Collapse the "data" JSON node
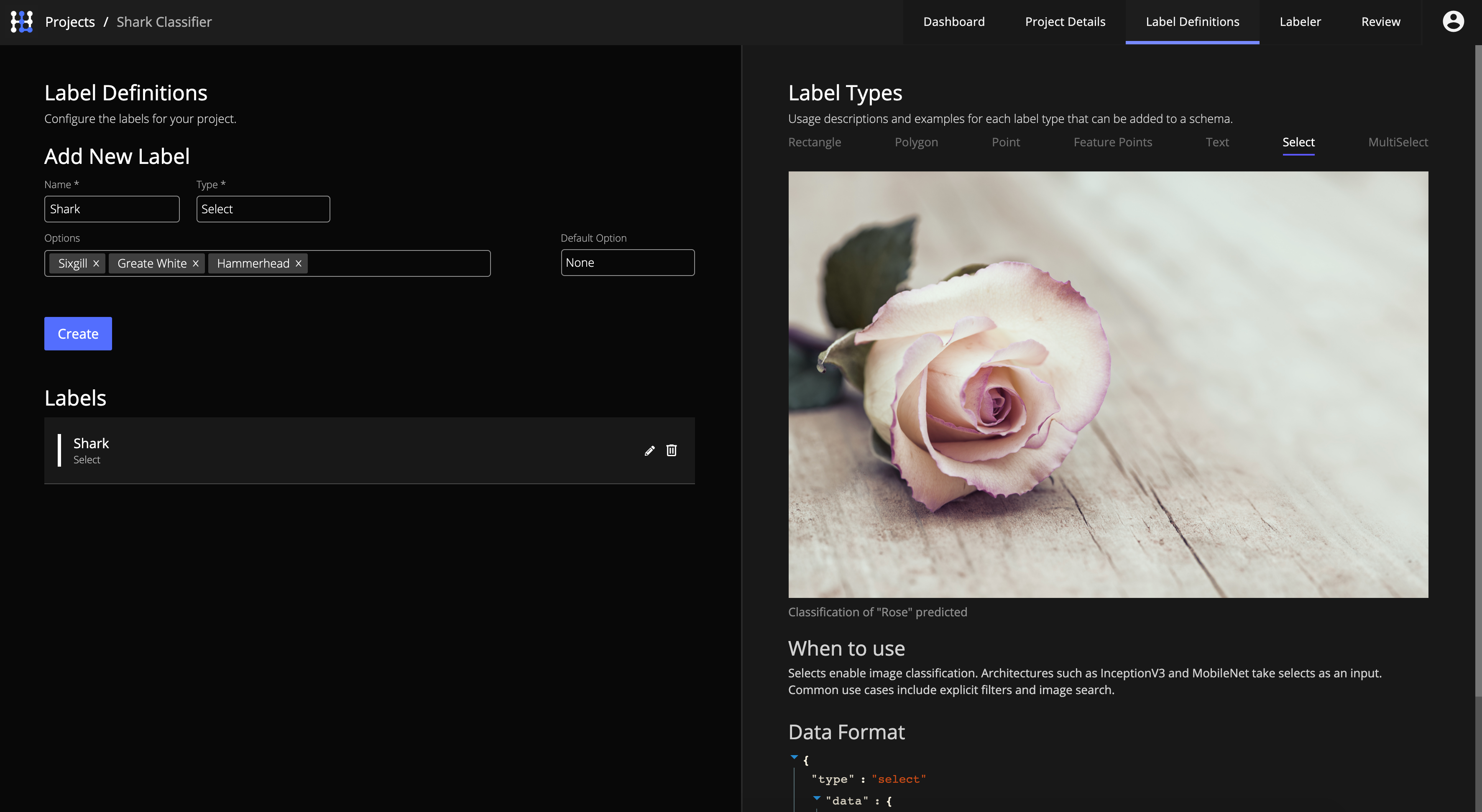The height and width of the screenshot is (812, 1482). pyautogui.click(x=816, y=798)
